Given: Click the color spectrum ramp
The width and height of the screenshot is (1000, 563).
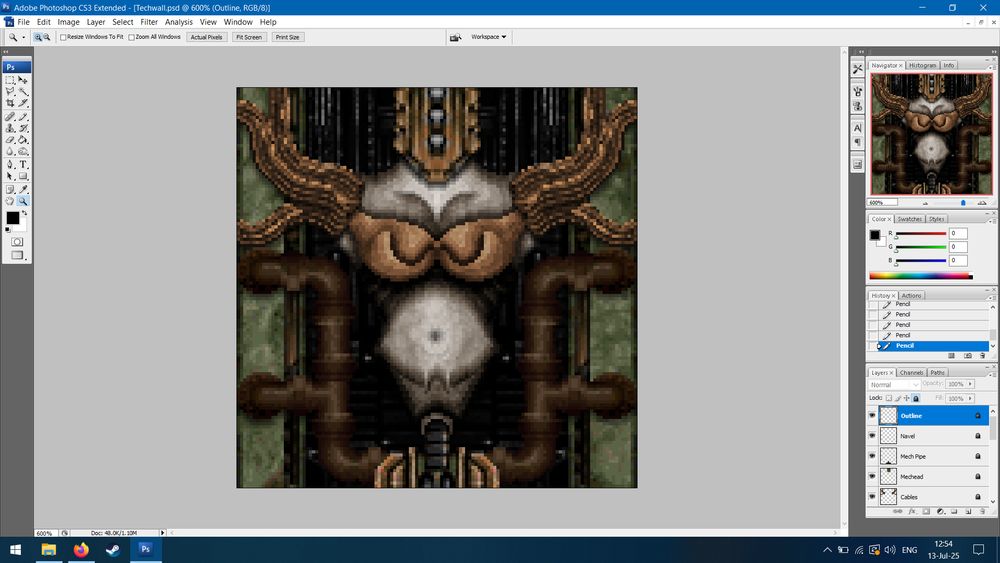Looking at the screenshot, I should pyautogui.click(x=921, y=276).
